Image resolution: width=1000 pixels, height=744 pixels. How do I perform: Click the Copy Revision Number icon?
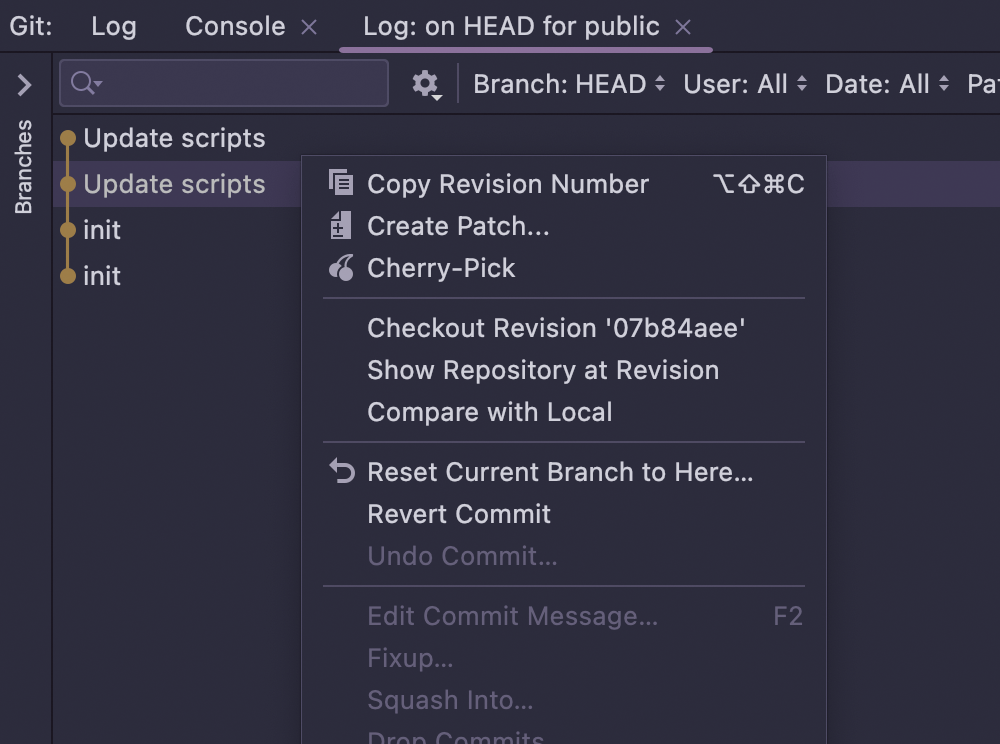(x=341, y=184)
